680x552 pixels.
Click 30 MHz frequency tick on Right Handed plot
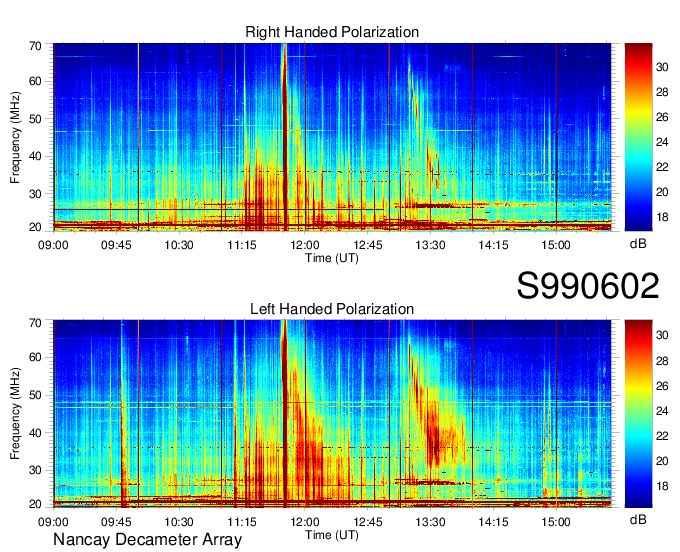36,194
